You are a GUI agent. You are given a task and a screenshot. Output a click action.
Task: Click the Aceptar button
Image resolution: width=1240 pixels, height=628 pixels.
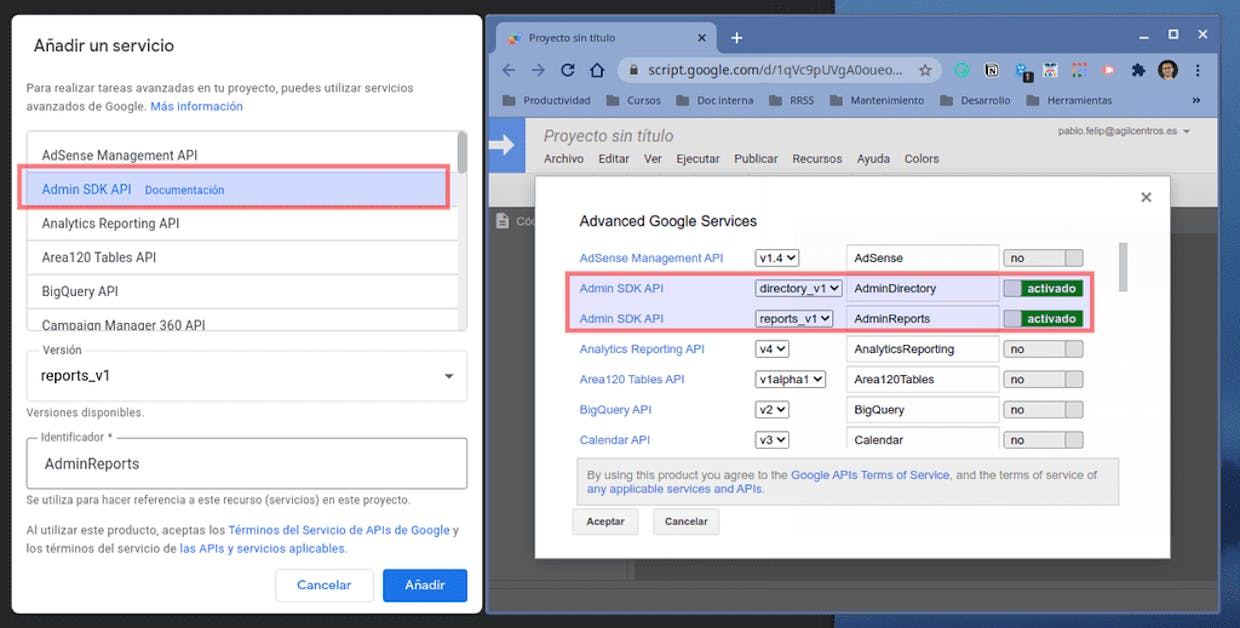605,521
